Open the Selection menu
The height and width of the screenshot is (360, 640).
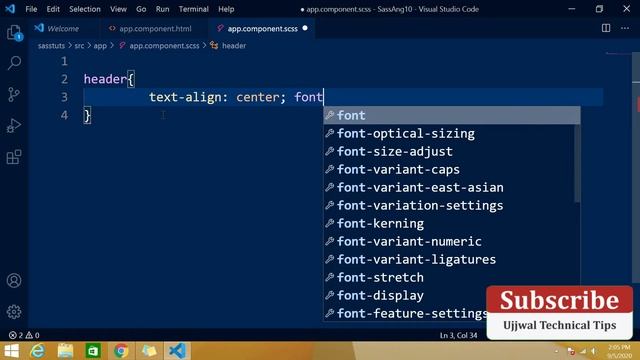point(84,9)
